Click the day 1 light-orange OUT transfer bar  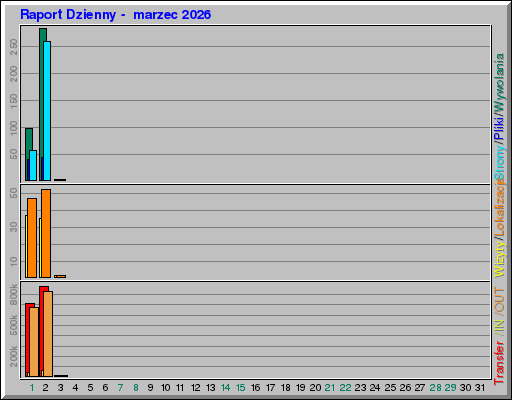[34, 342]
